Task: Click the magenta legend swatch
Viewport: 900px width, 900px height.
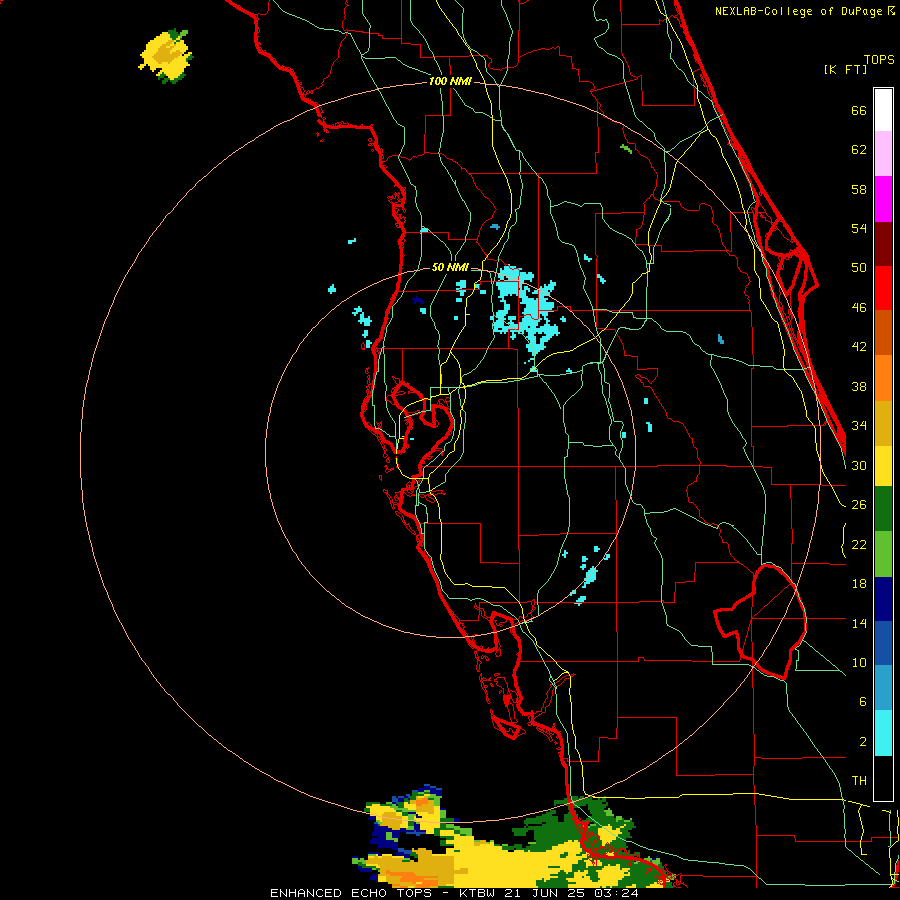Action: coord(883,199)
